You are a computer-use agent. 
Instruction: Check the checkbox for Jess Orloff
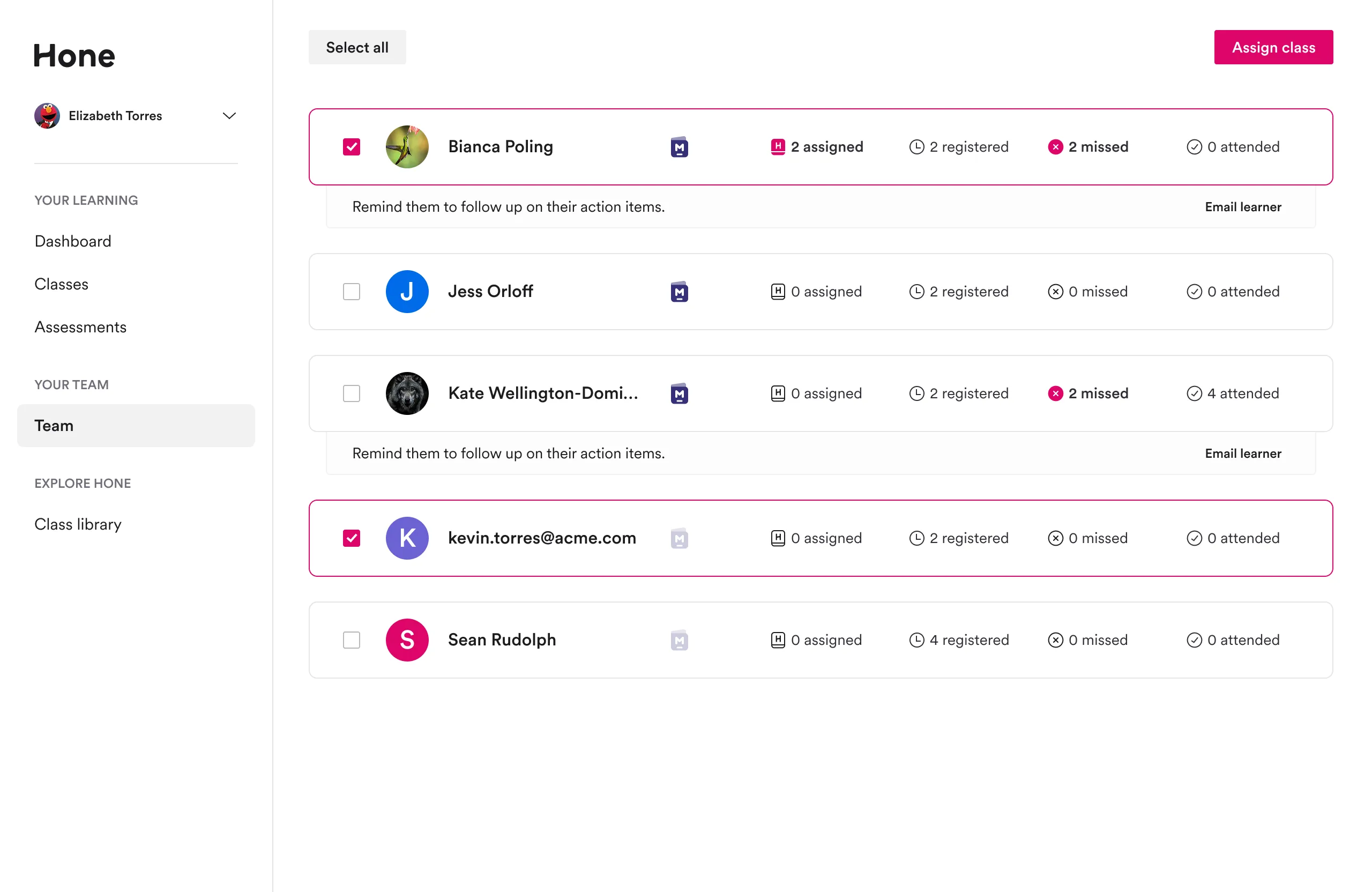coord(352,292)
